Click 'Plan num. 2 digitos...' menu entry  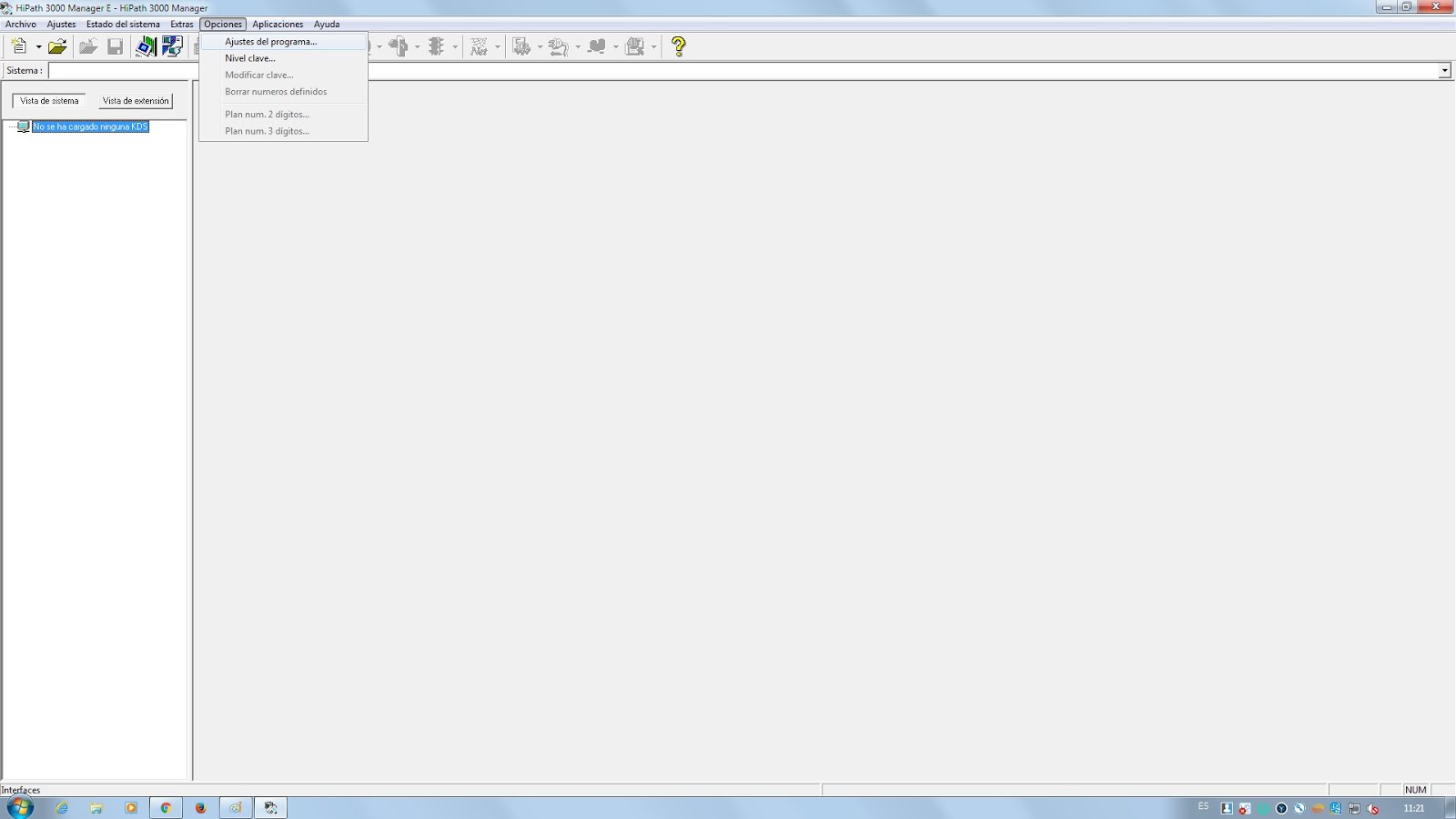tap(283, 115)
